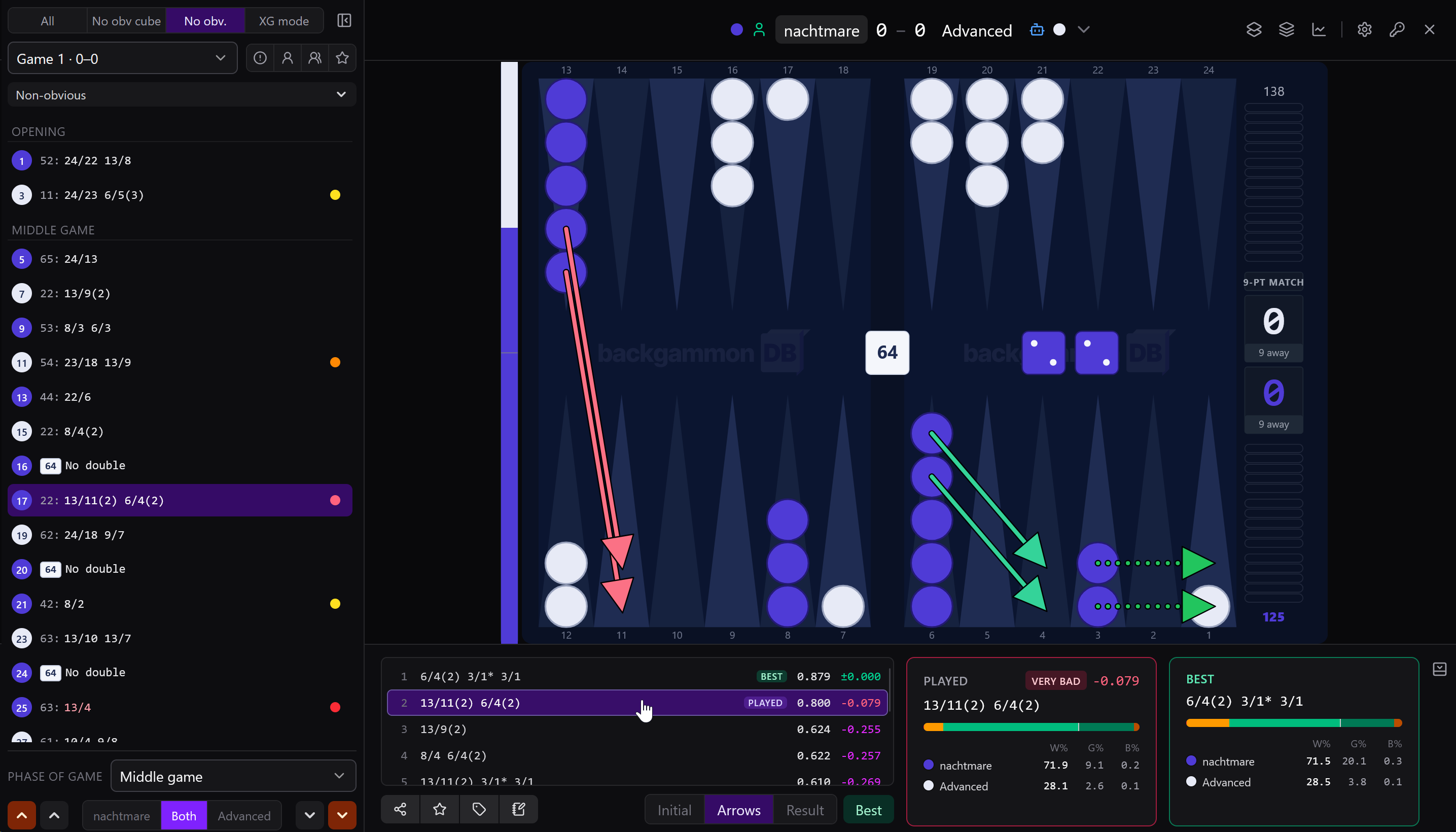This screenshot has height=832, width=1456.
Task: Select candidate 1: 6/4(2) 3/1* 3/1
Action: pyautogui.click(x=637, y=677)
